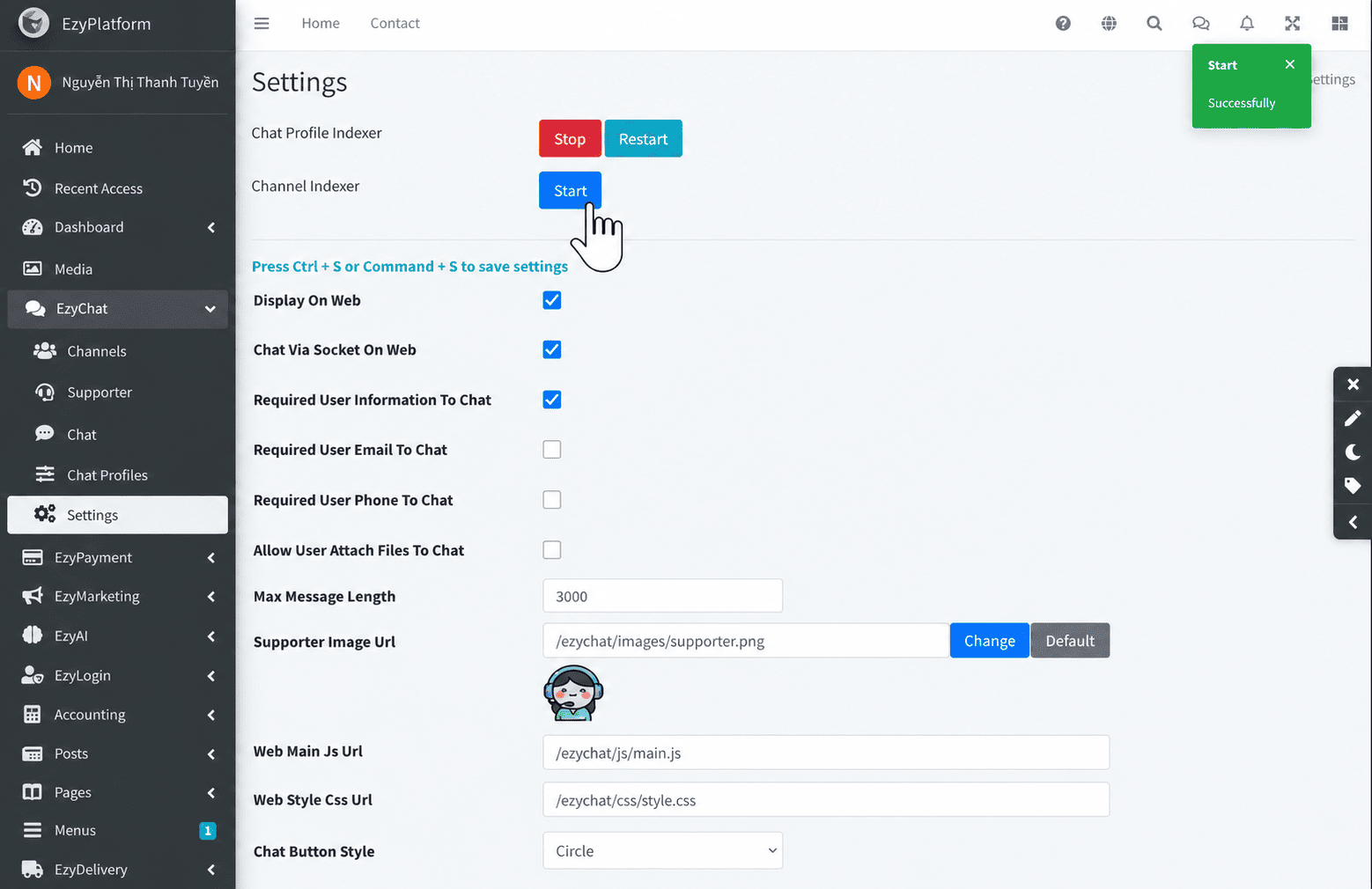Toggle Required User Information To Chat
1372x889 pixels.
pyautogui.click(x=552, y=400)
